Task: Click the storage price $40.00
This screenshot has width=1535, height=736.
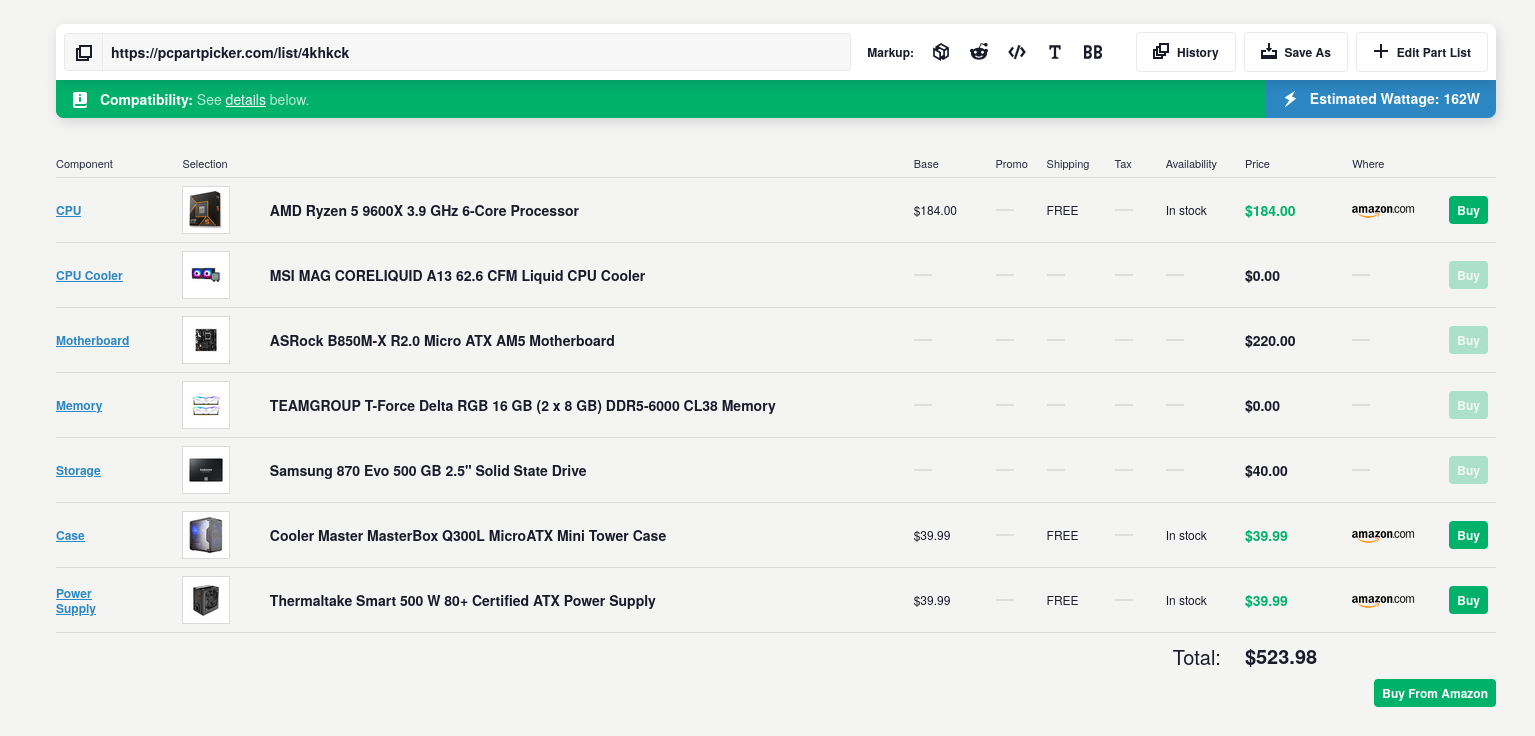Action: pyautogui.click(x=1266, y=471)
